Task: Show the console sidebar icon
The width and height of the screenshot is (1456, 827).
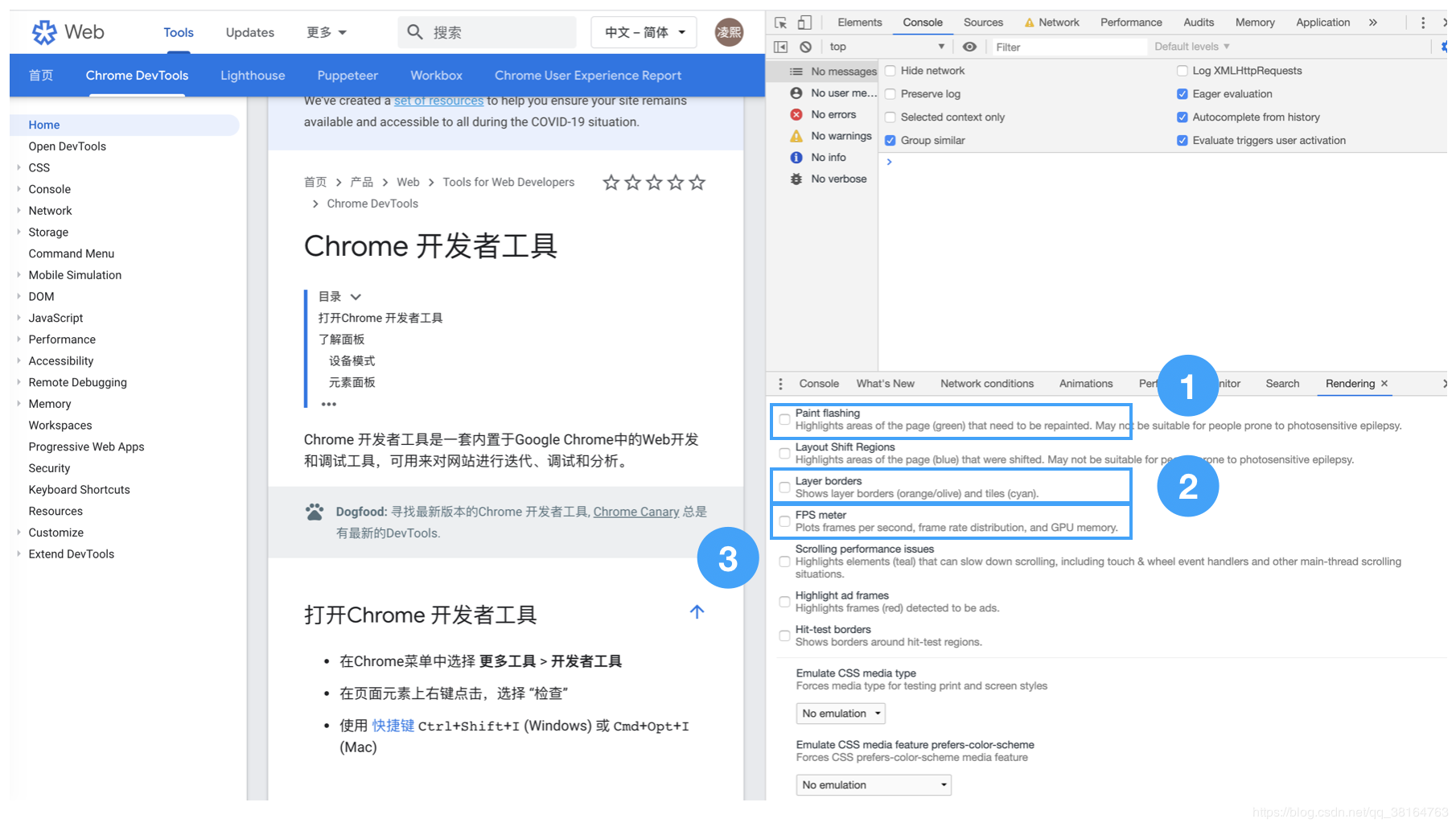Action: [x=780, y=47]
